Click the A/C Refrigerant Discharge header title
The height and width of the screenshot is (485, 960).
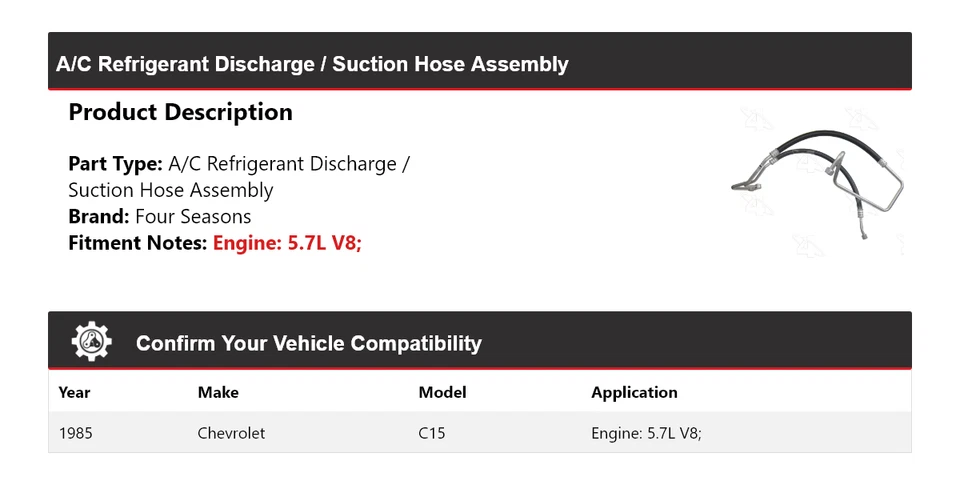pos(312,64)
